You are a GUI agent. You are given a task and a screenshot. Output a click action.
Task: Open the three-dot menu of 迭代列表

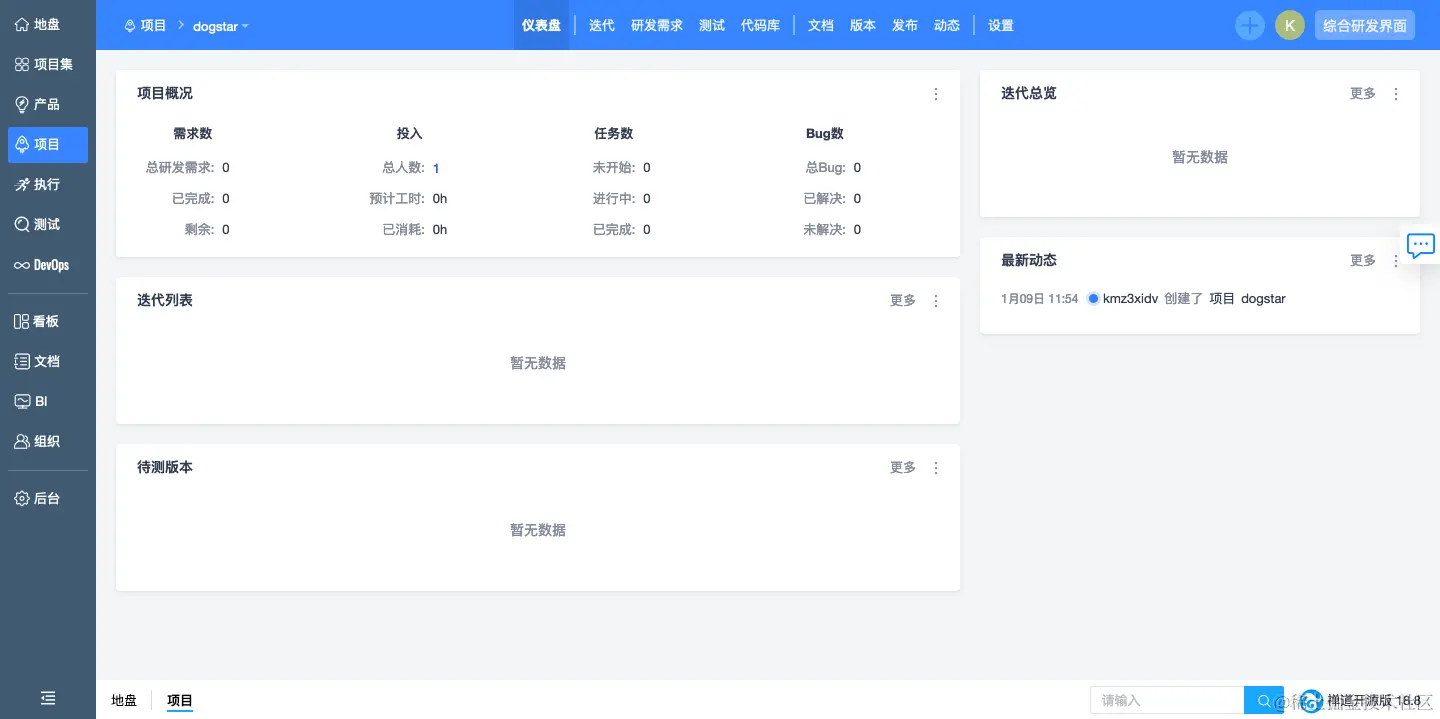click(936, 301)
